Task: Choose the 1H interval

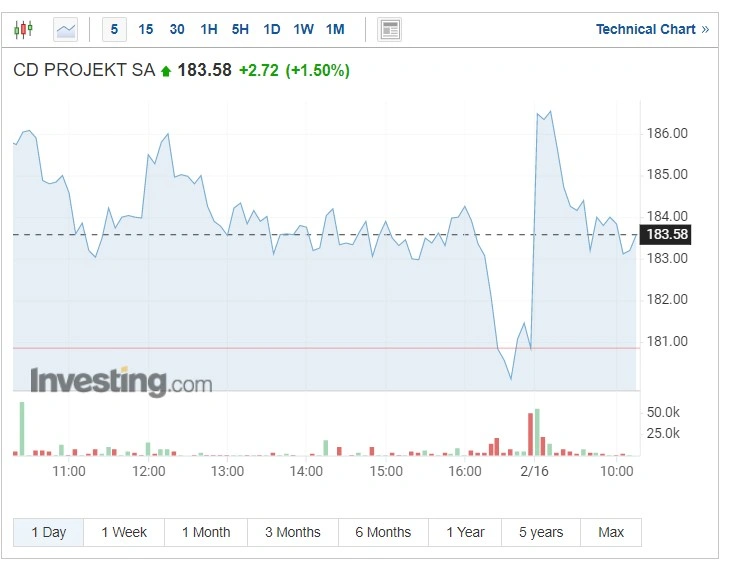Action: point(209,29)
